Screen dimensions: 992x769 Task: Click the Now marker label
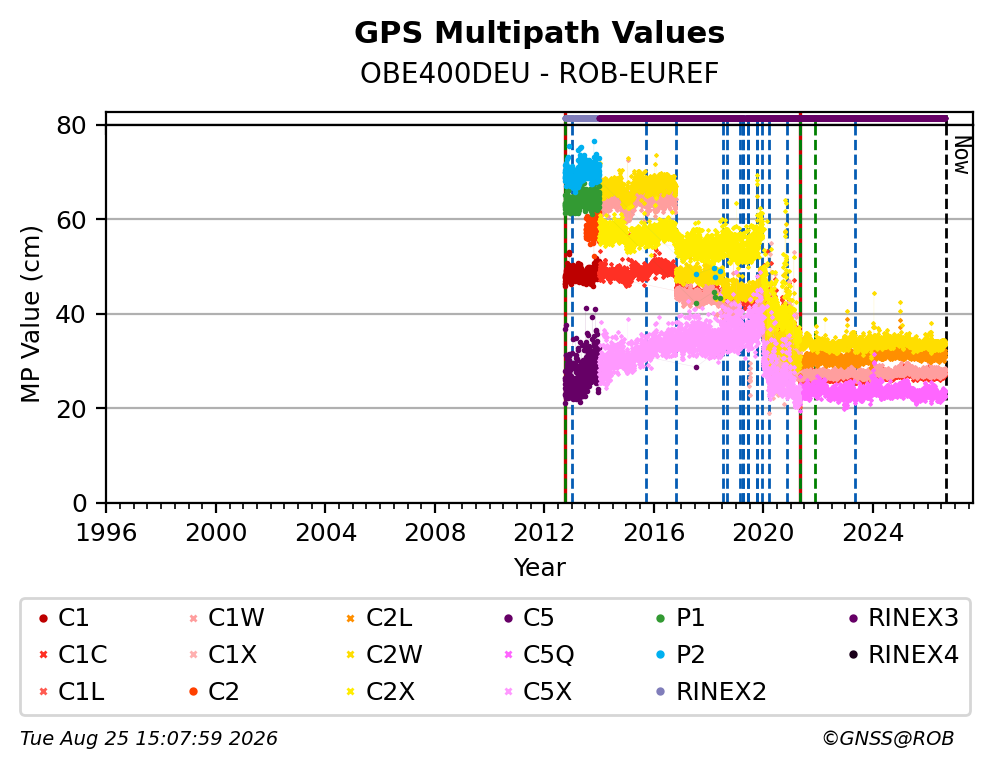pyautogui.click(x=962, y=156)
